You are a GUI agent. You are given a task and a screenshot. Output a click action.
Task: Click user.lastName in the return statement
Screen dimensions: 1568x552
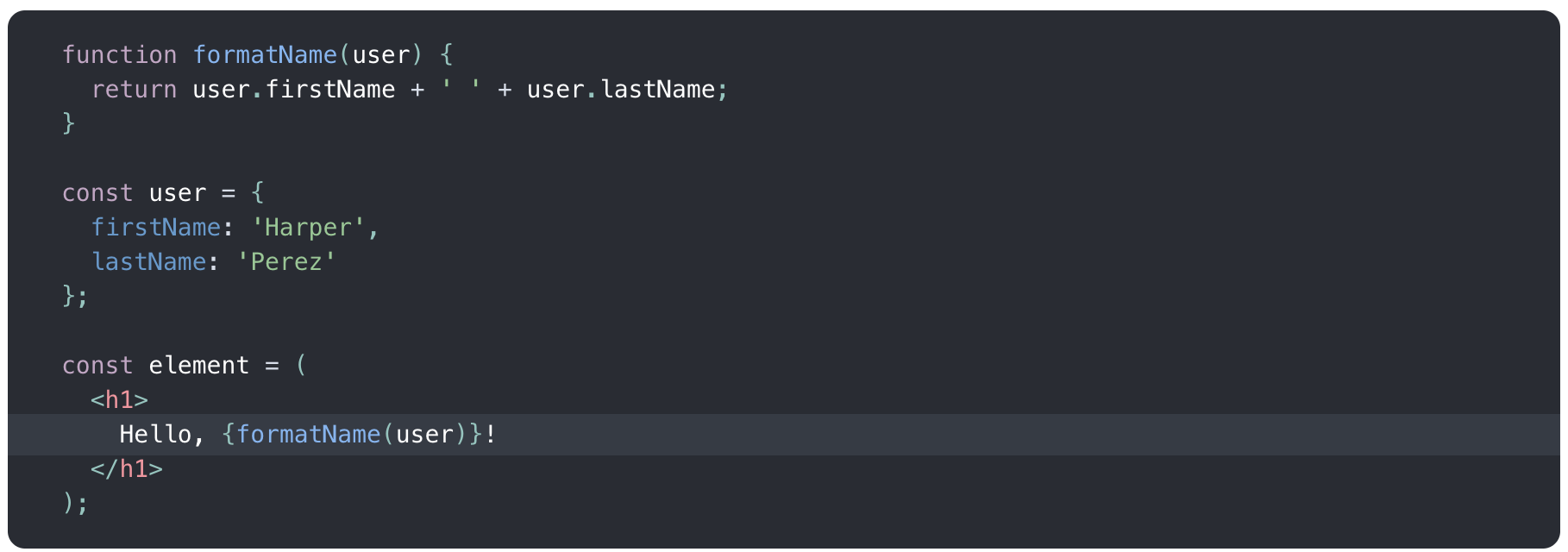pyautogui.click(x=621, y=90)
